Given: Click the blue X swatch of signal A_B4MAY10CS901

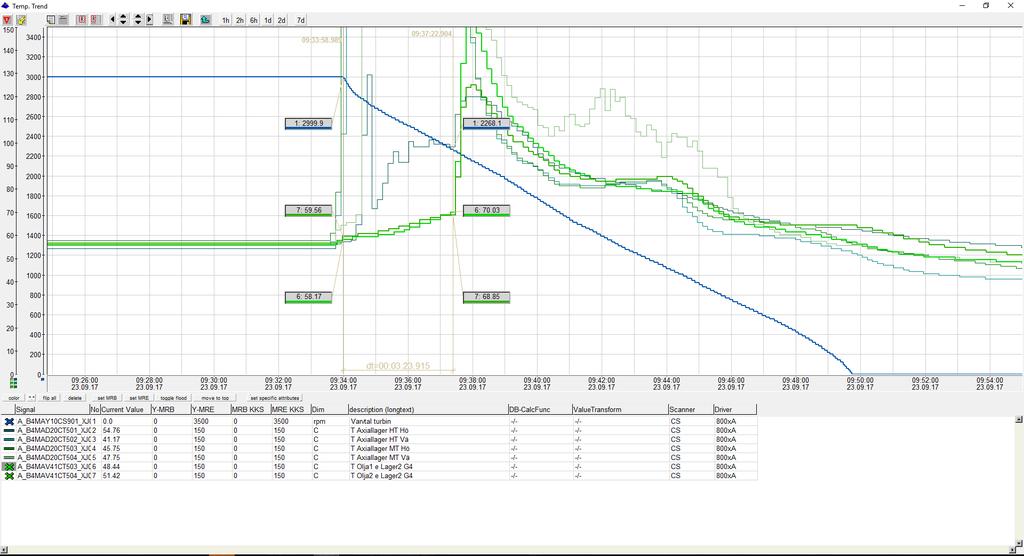Looking at the screenshot, I should point(8,421).
